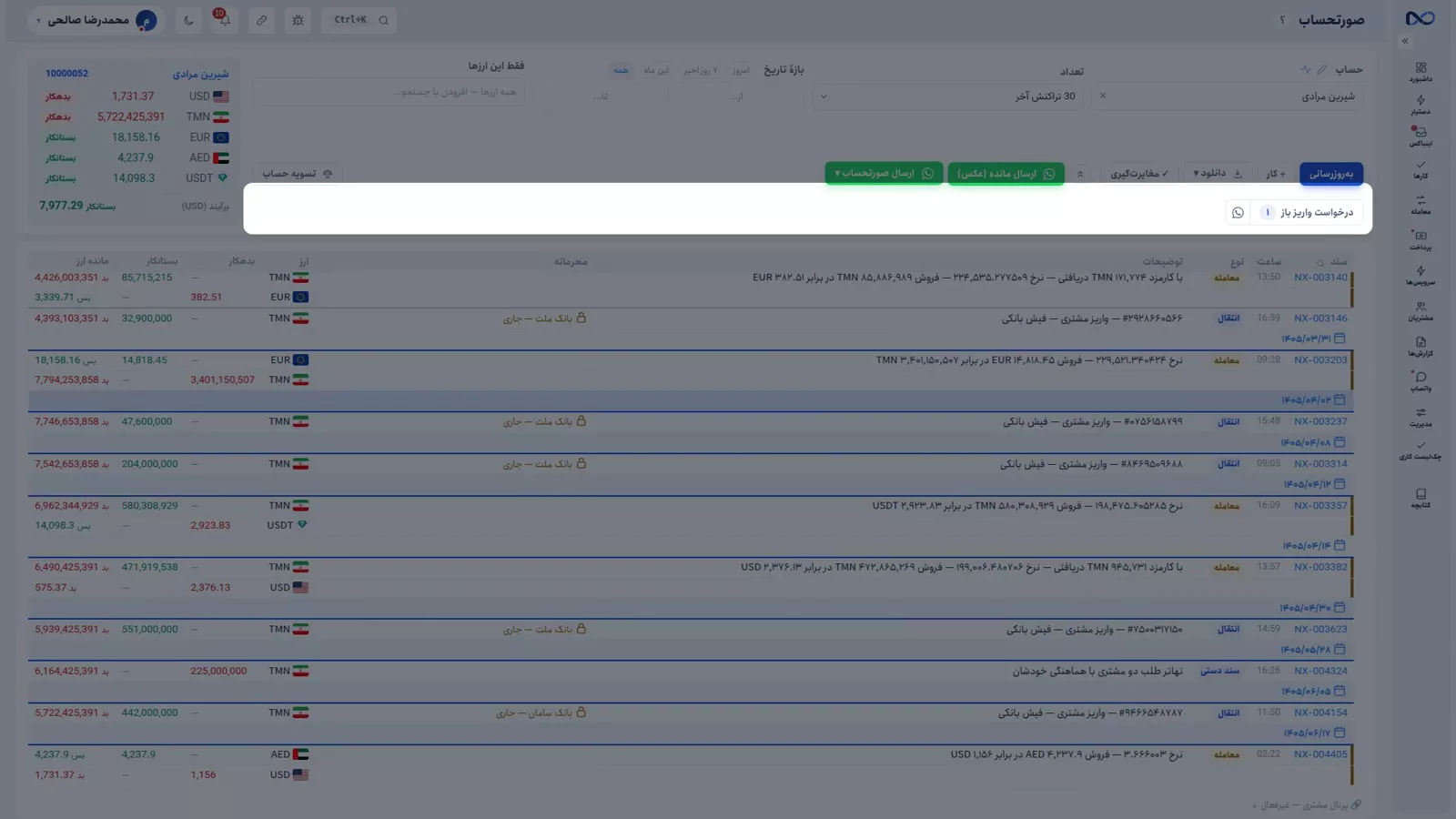The height and width of the screenshot is (819, 1456).
Task: Open چک‌لیست کاری in the sidebar
Action: [x=1421, y=450]
